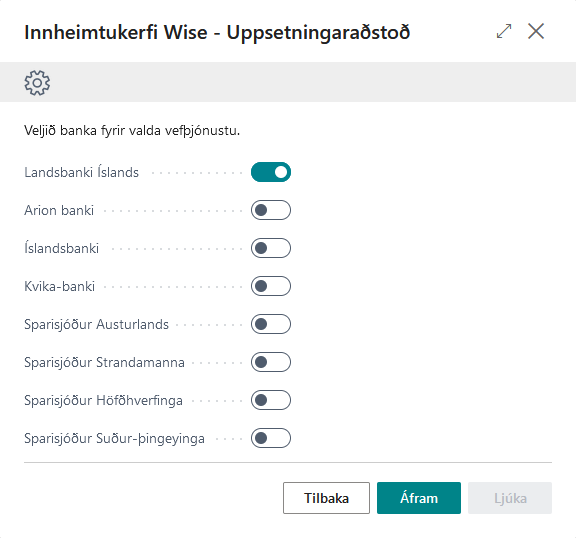The width and height of the screenshot is (576, 538).
Task: Click the dialog title Innheimtukerfi Wise
Action: tap(116, 32)
